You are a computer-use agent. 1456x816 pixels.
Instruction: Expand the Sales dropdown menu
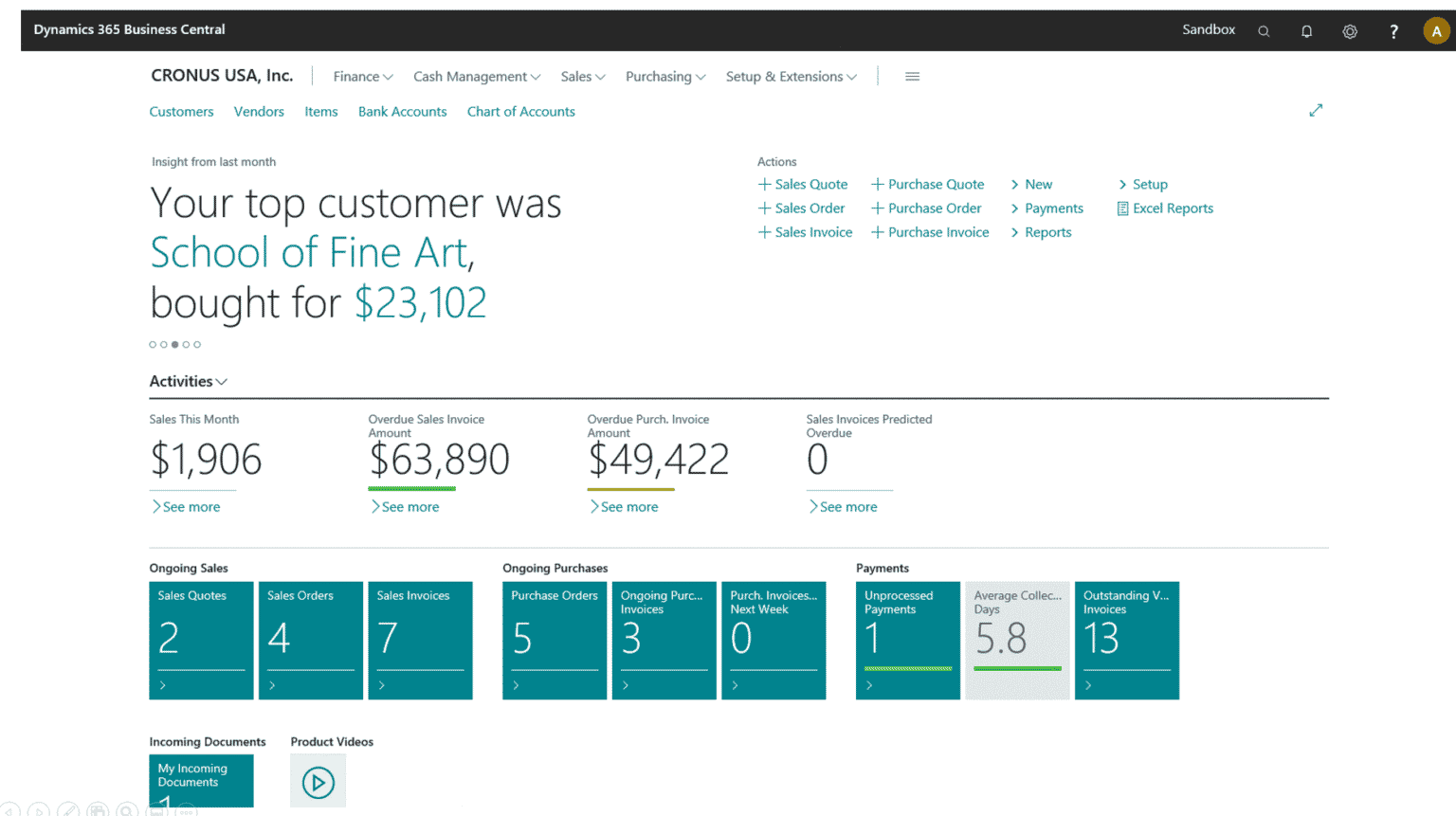(582, 76)
